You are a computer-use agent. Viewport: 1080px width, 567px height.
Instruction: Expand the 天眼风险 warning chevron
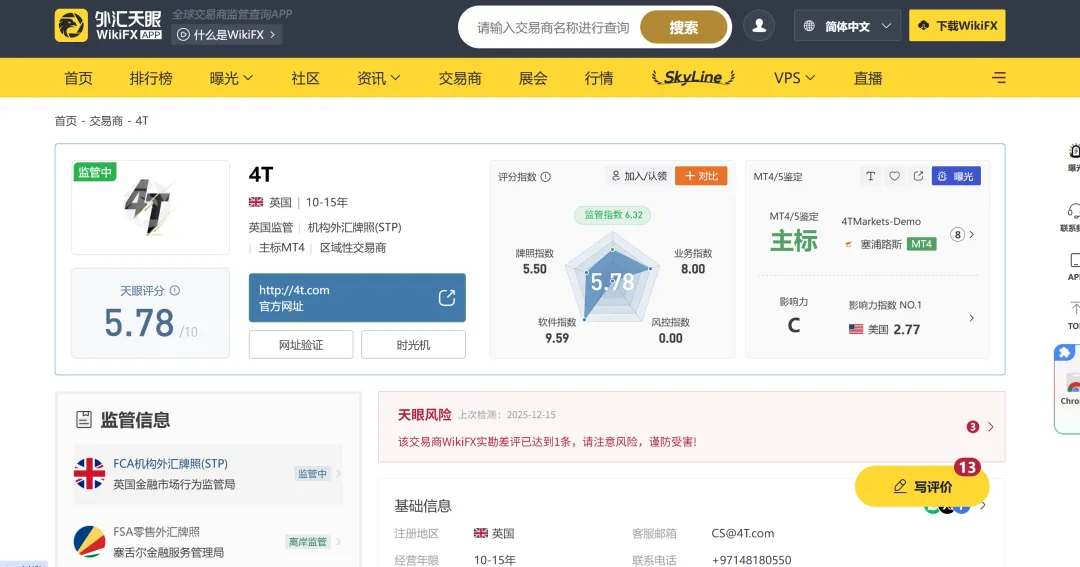990,427
